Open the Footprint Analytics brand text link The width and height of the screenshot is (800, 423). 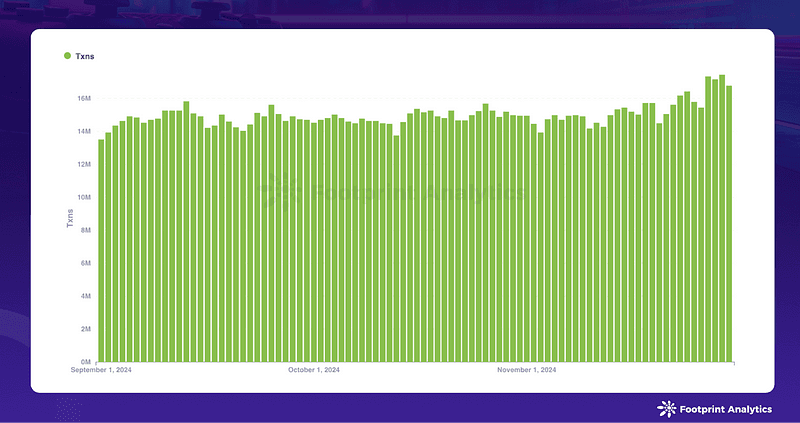tap(726, 409)
